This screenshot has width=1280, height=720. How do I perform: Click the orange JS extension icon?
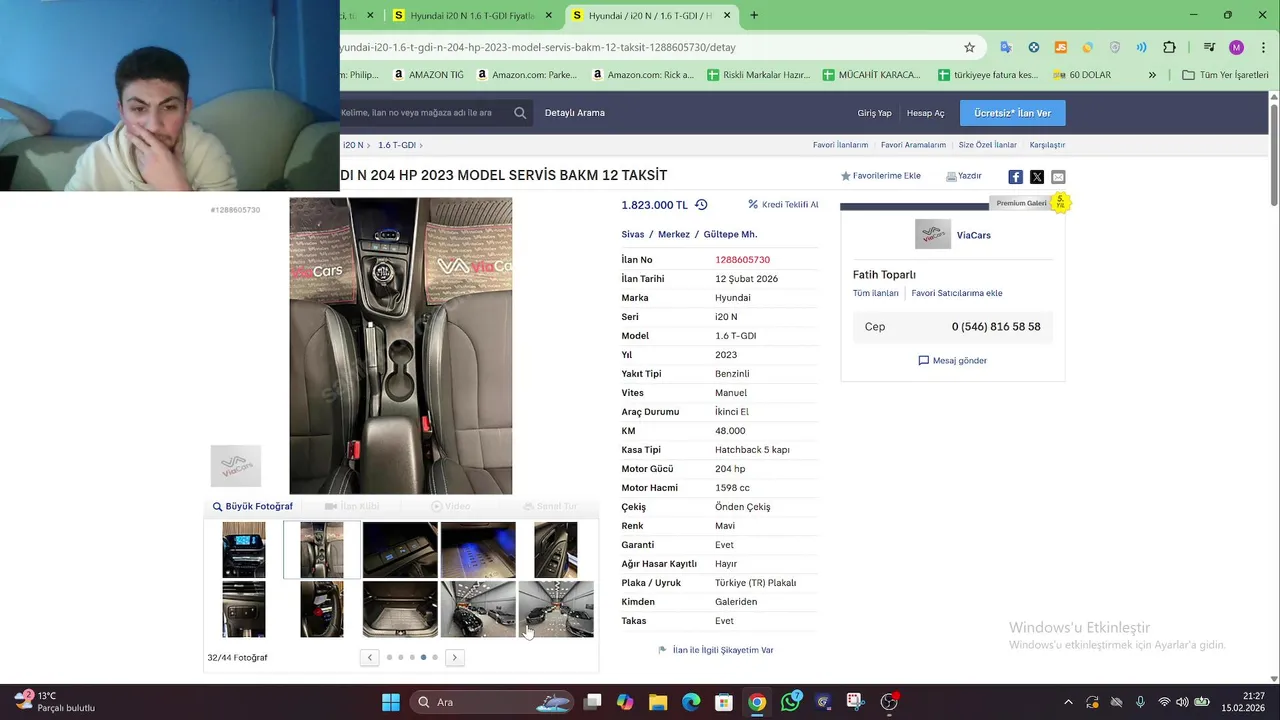tap(1061, 47)
